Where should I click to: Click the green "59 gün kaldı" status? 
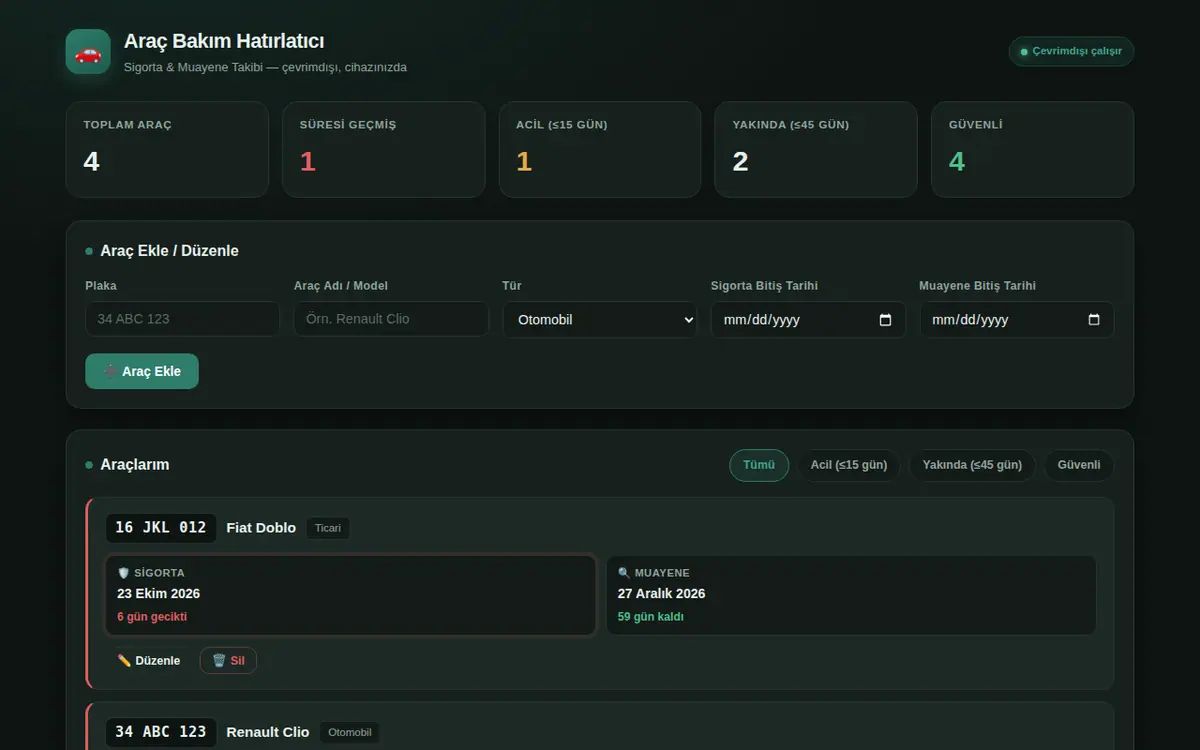(651, 617)
